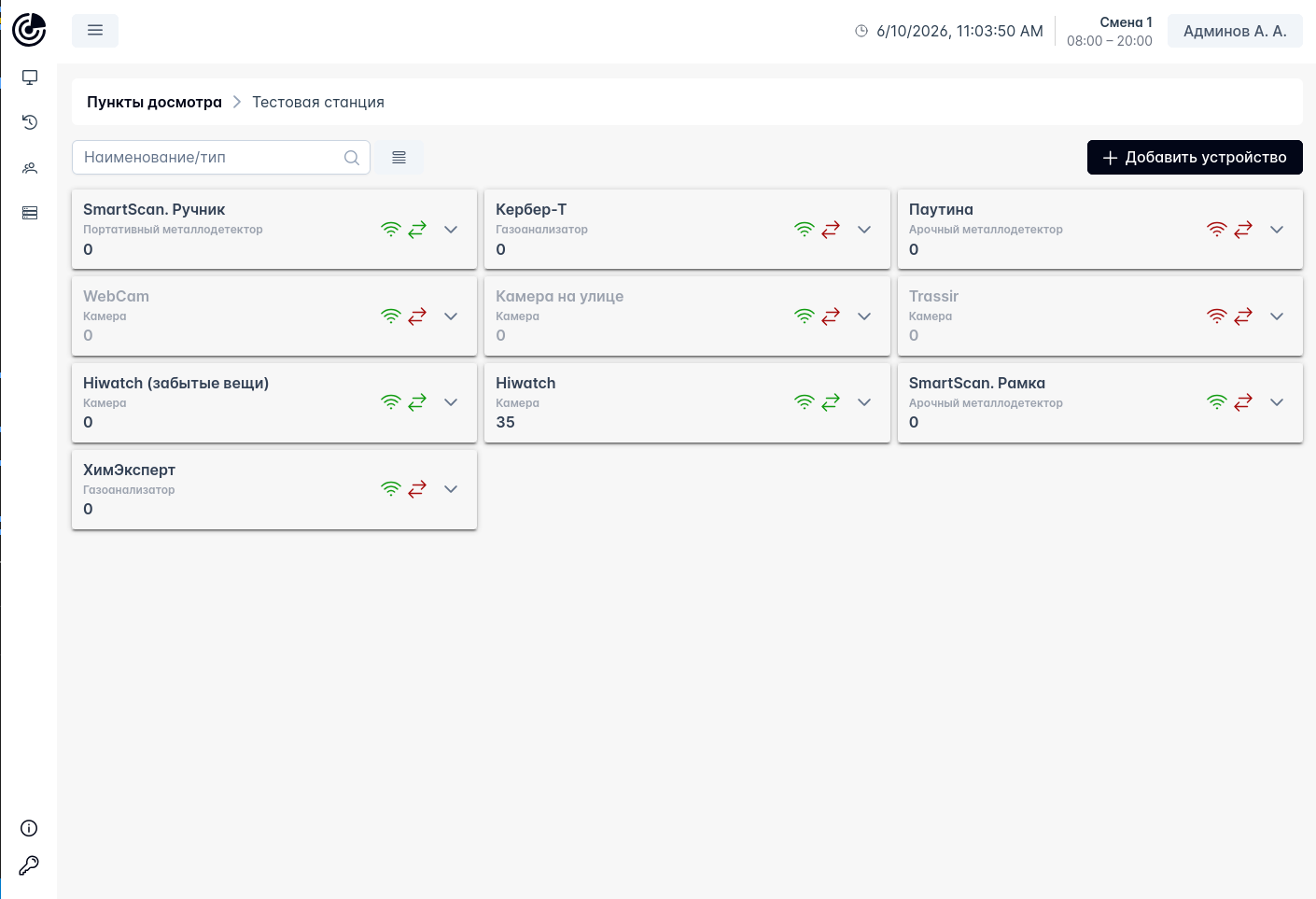Open the key/license icon in sidebar
This screenshot has height=899, width=1316.
[x=29, y=865]
